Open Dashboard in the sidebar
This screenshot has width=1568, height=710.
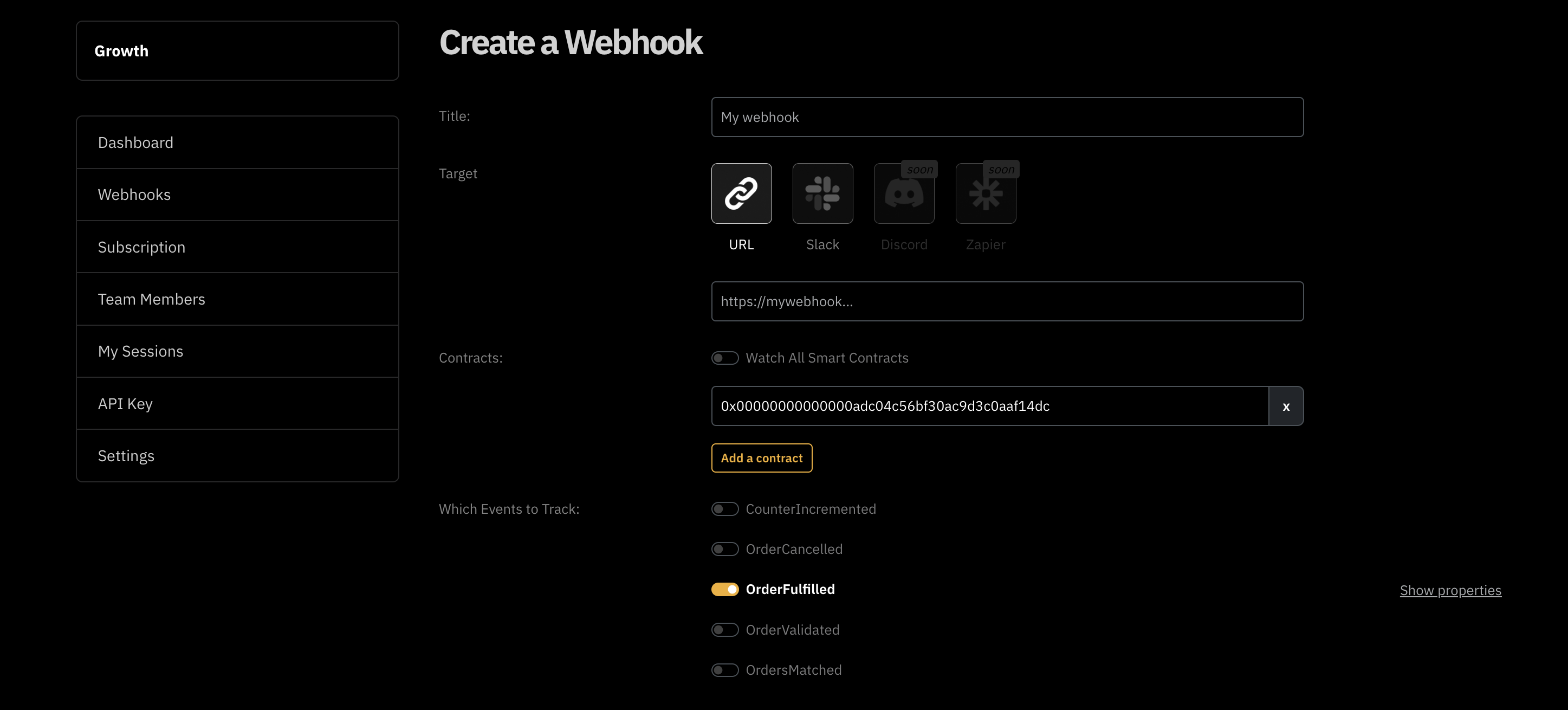pos(237,143)
